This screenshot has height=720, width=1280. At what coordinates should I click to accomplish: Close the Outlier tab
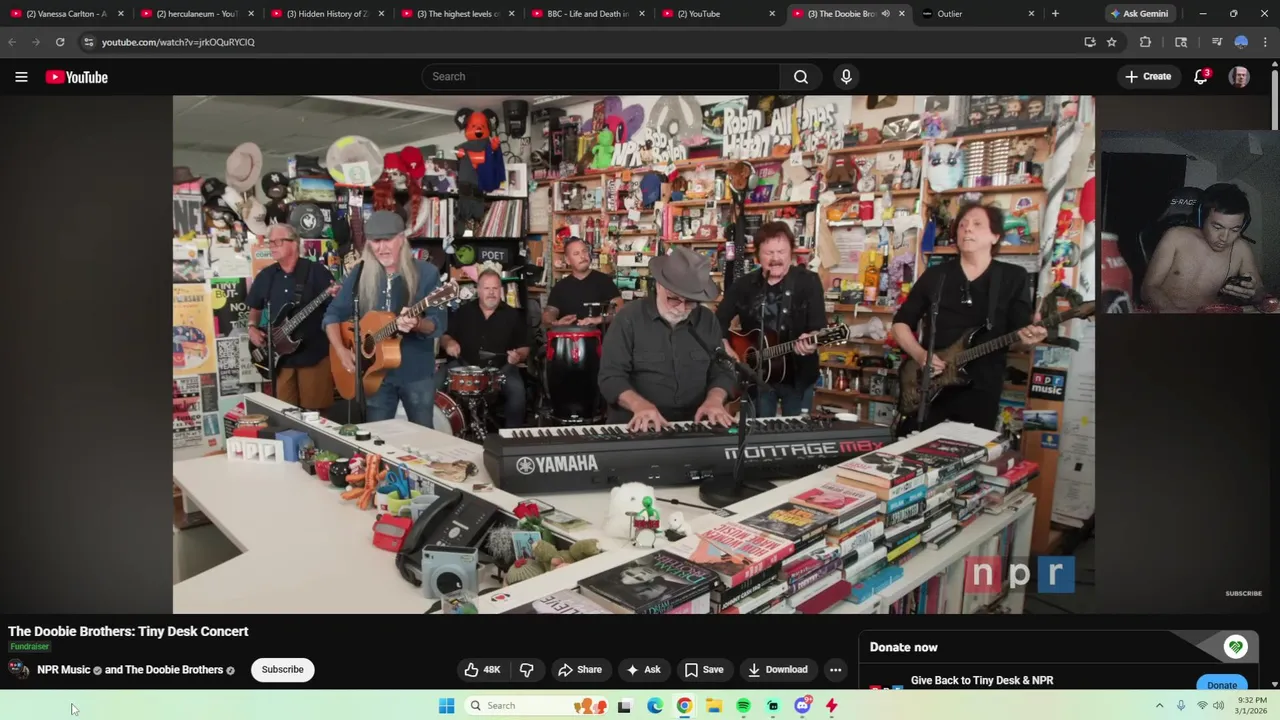pos(1031,14)
